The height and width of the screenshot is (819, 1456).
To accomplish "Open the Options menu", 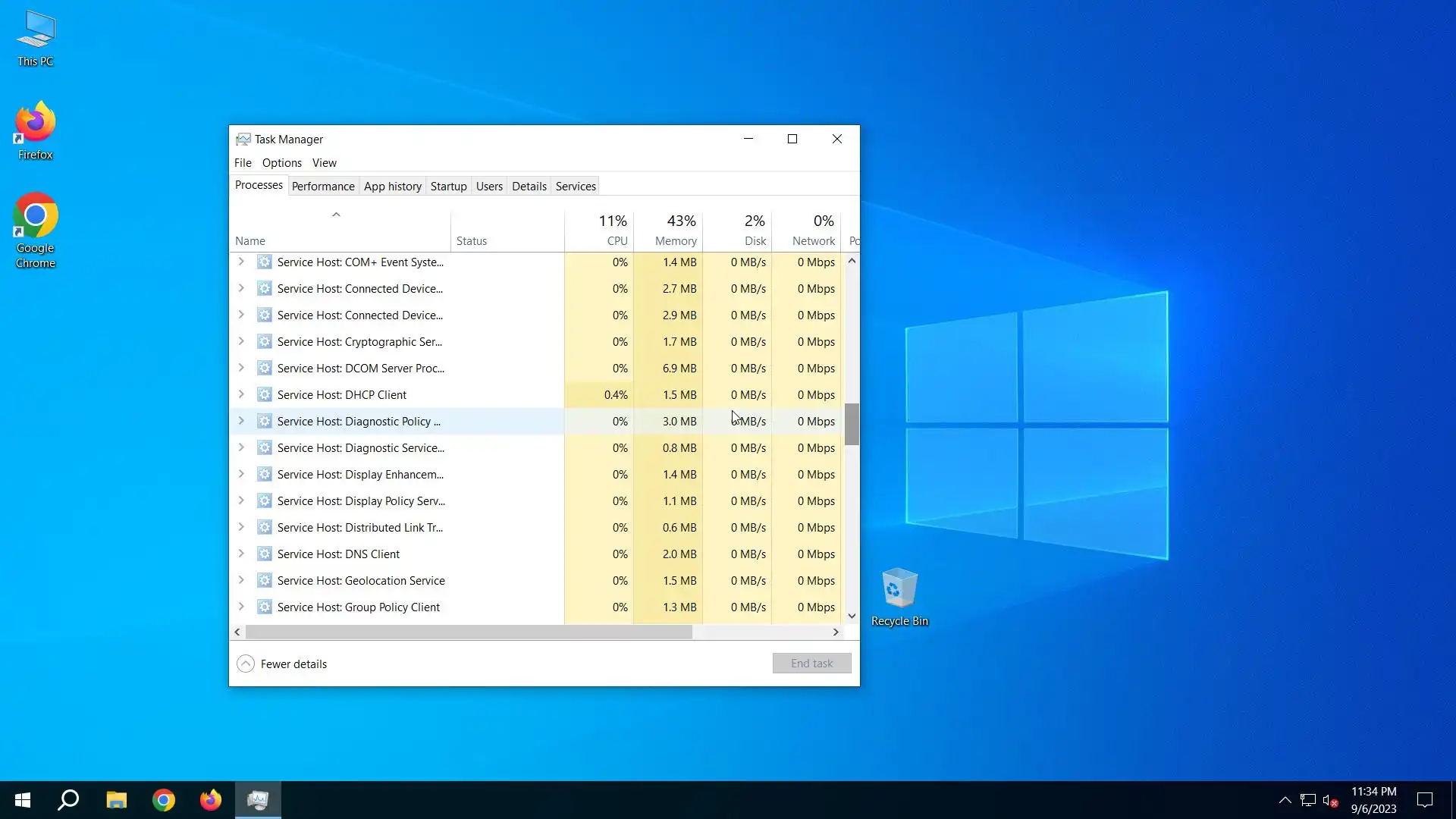I will (x=281, y=162).
